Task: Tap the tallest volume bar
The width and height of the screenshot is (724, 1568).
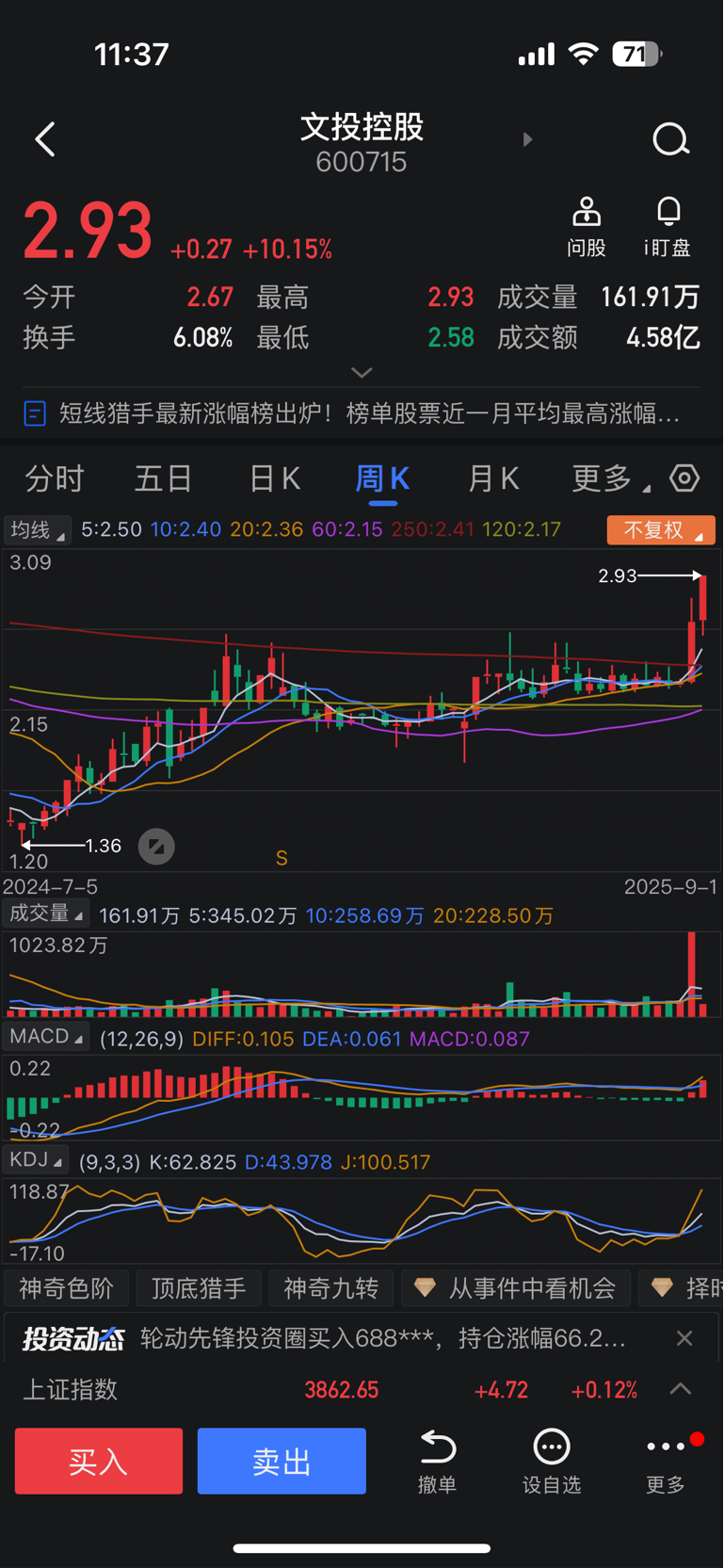Action: [x=692, y=973]
